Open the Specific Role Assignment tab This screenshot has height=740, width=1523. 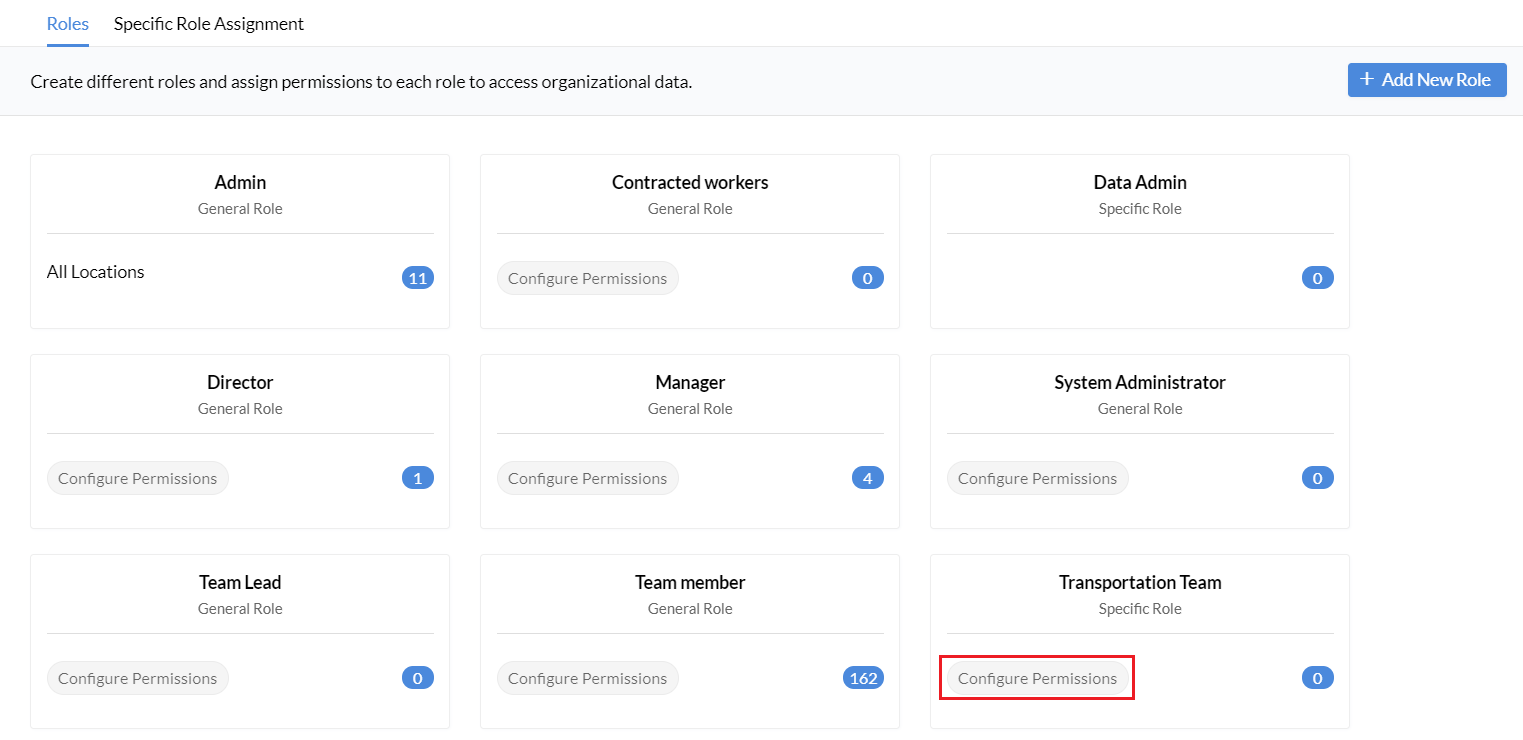point(209,23)
